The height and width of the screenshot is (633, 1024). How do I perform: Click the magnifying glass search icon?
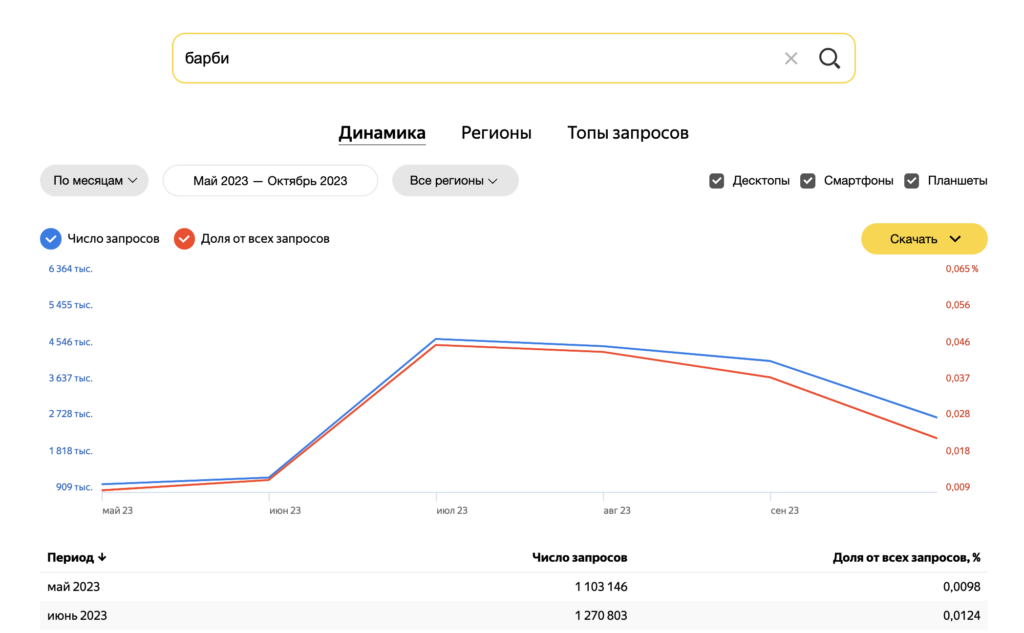click(x=829, y=58)
